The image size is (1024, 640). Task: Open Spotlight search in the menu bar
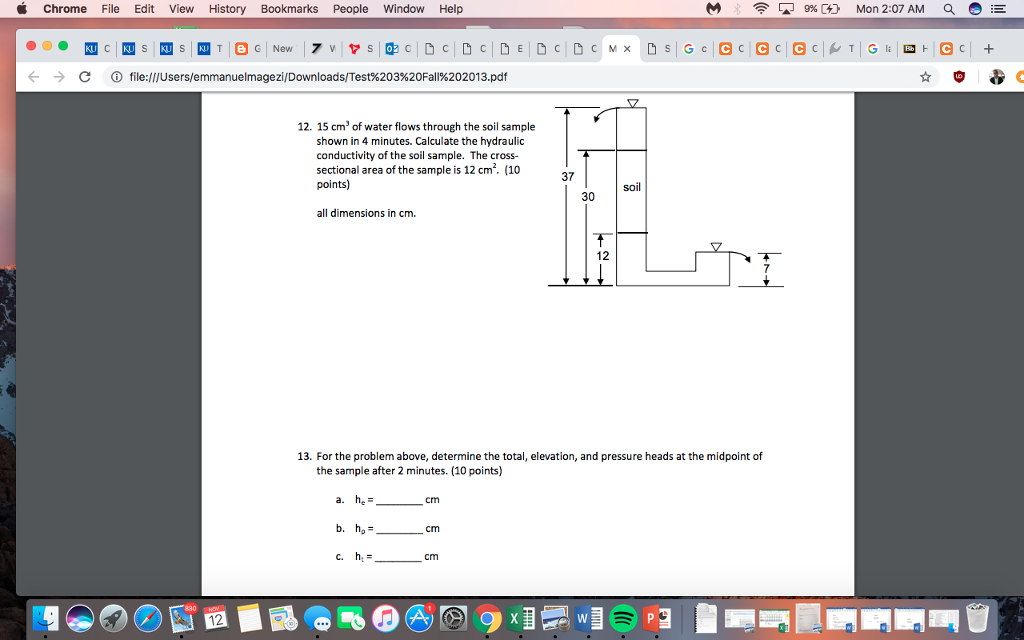coord(948,9)
